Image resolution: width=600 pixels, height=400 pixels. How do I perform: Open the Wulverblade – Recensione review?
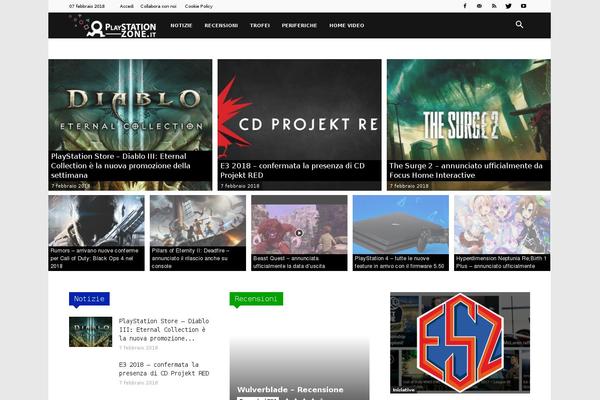click(290, 390)
